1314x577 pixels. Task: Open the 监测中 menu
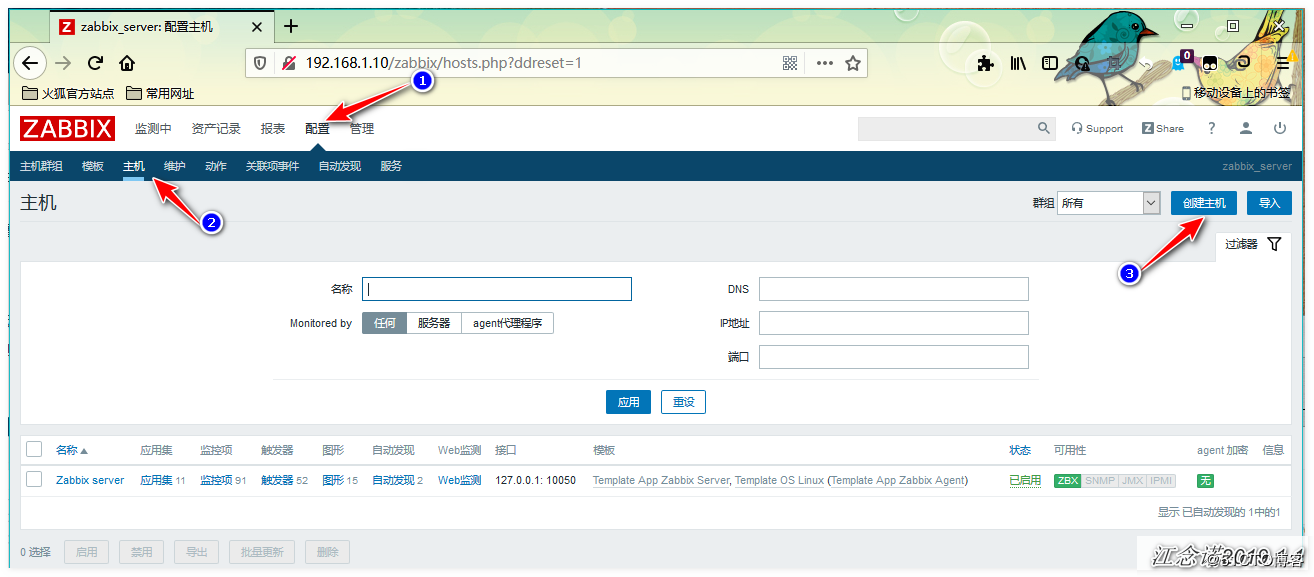point(153,128)
